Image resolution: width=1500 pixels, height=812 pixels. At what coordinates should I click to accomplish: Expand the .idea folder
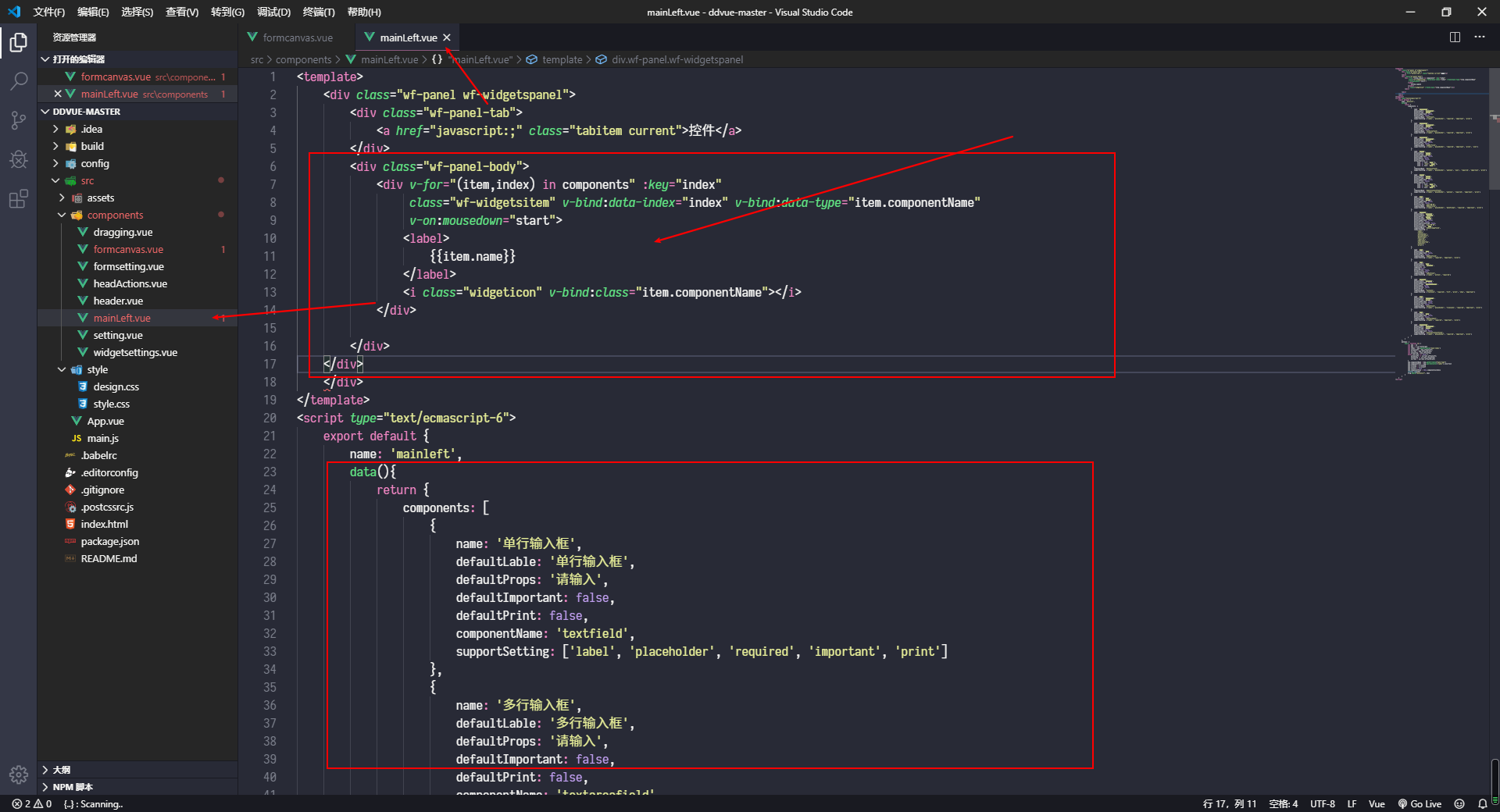tap(137, 129)
